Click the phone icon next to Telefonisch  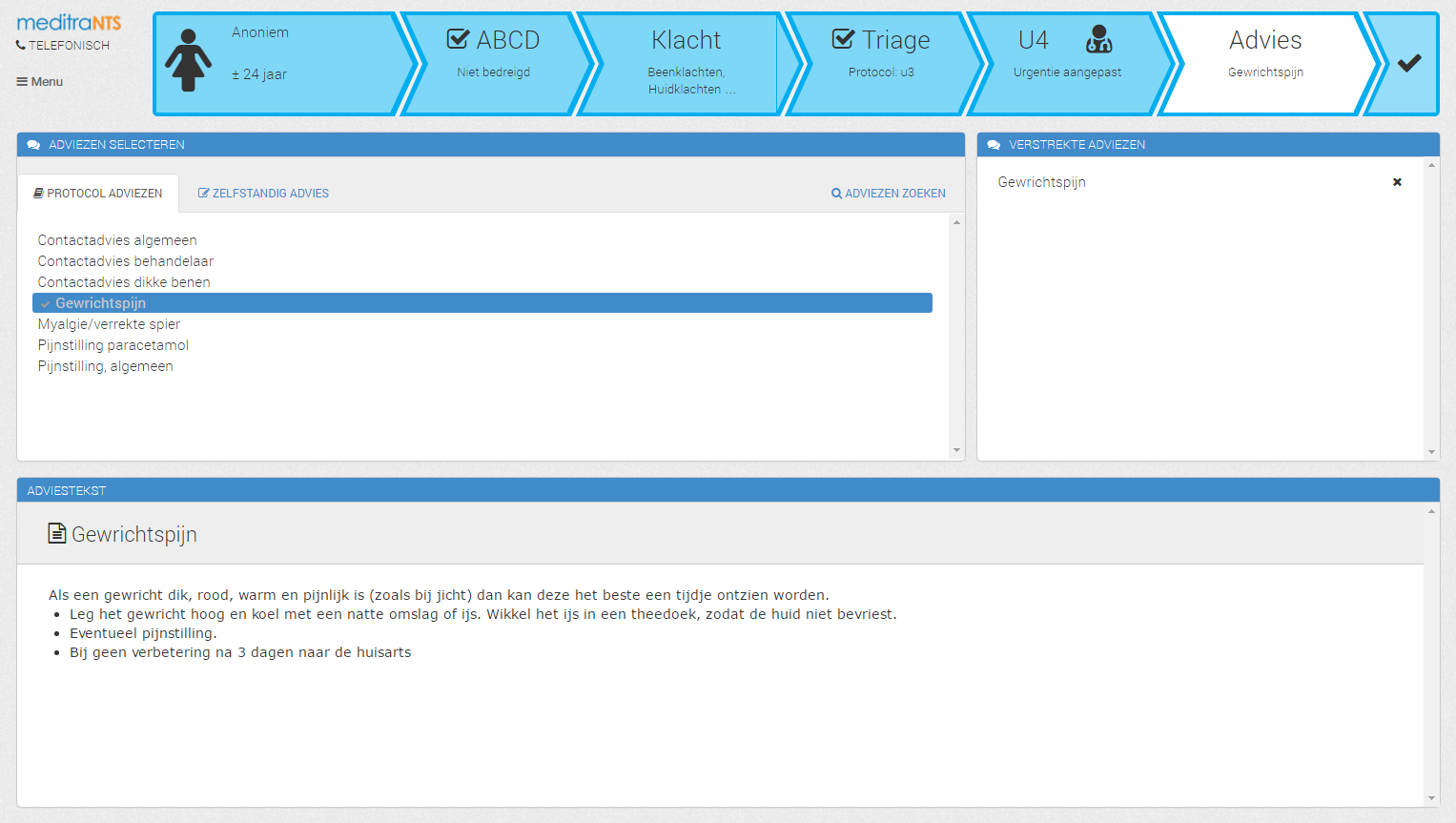[x=21, y=45]
